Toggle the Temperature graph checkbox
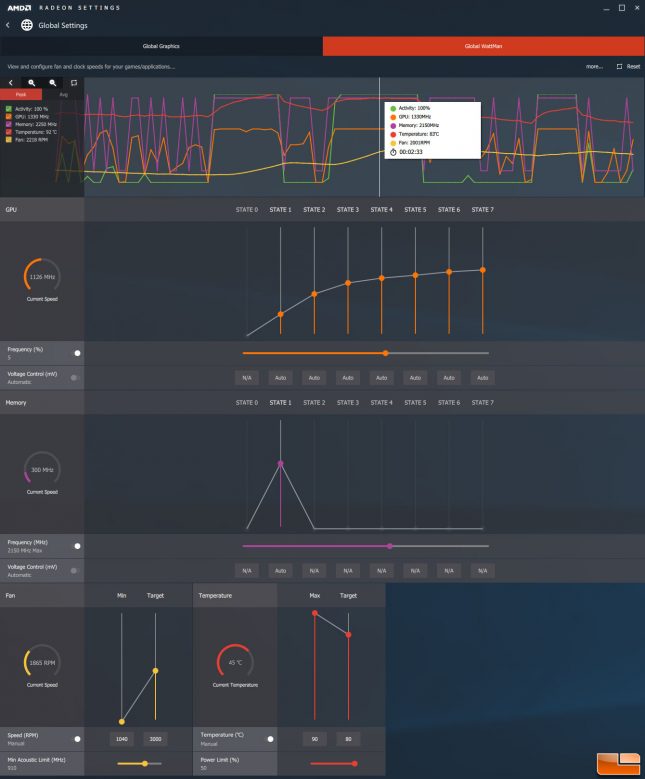 click(x=8, y=132)
